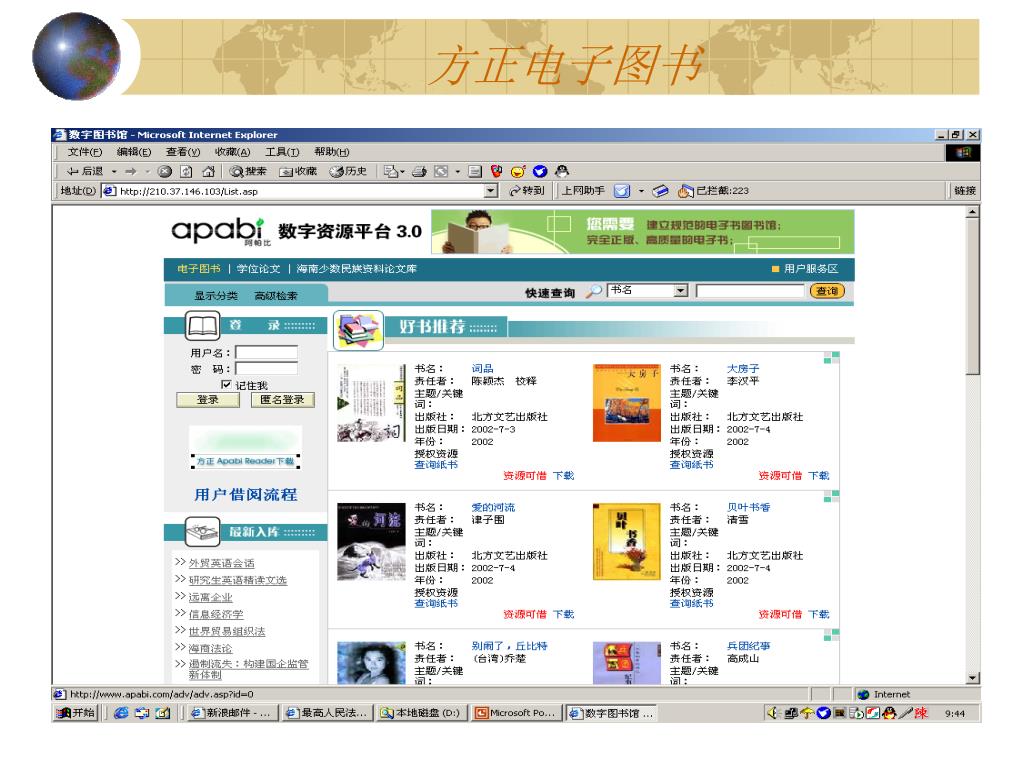Click the 转到 Go button
Image resolution: width=1024 pixels, height=768 pixels.
point(527,191)
